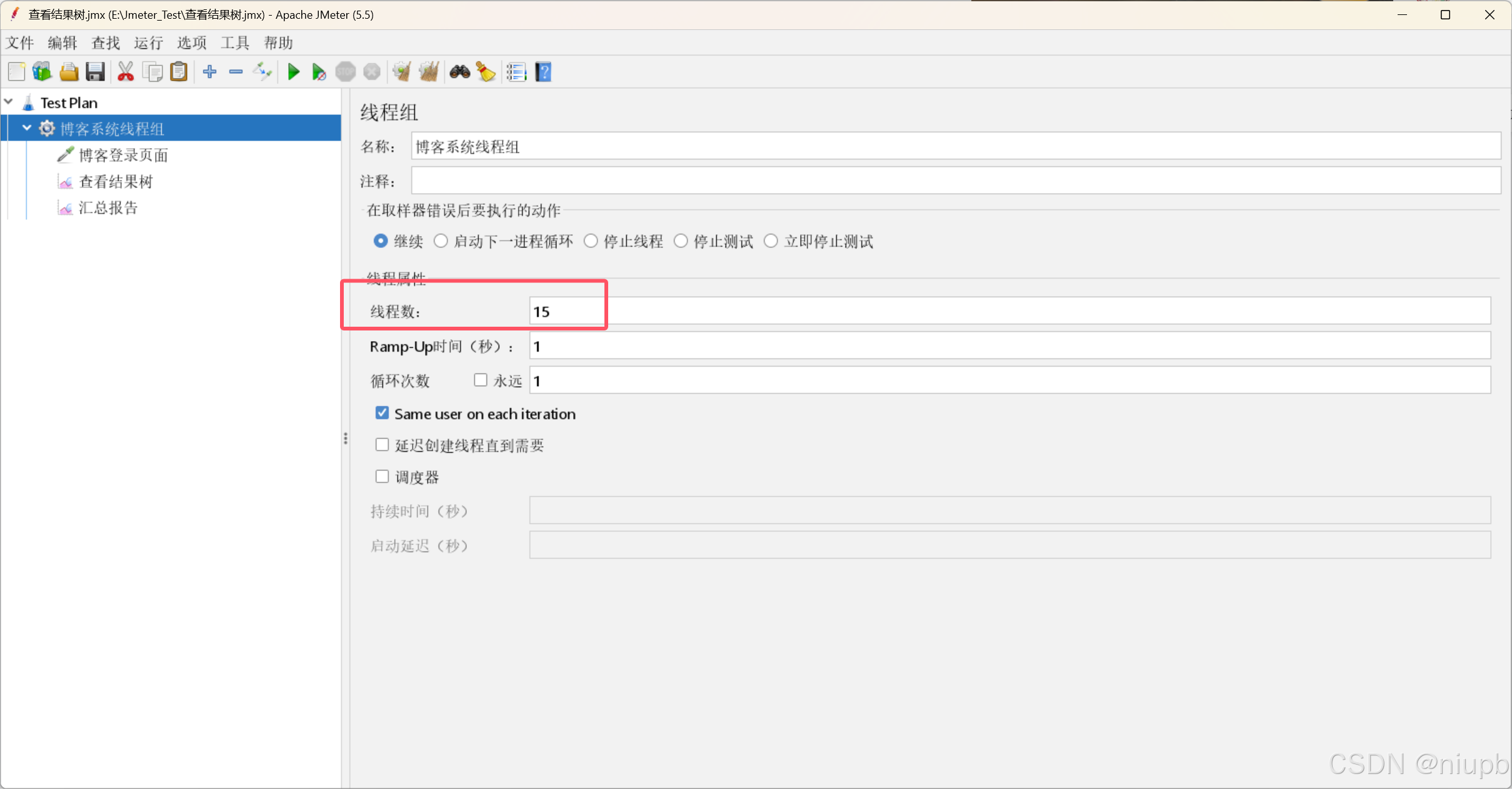Collapse the 博客系统线程组 node
1512x789 pixels.
point(27,128)
